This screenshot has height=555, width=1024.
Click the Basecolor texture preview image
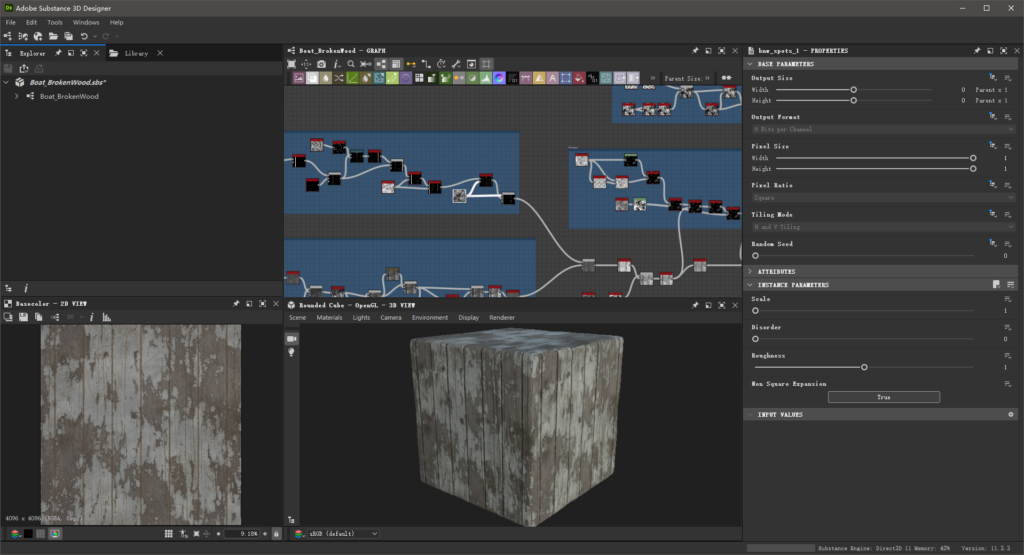pyautogui.click(x=140, y=424)
